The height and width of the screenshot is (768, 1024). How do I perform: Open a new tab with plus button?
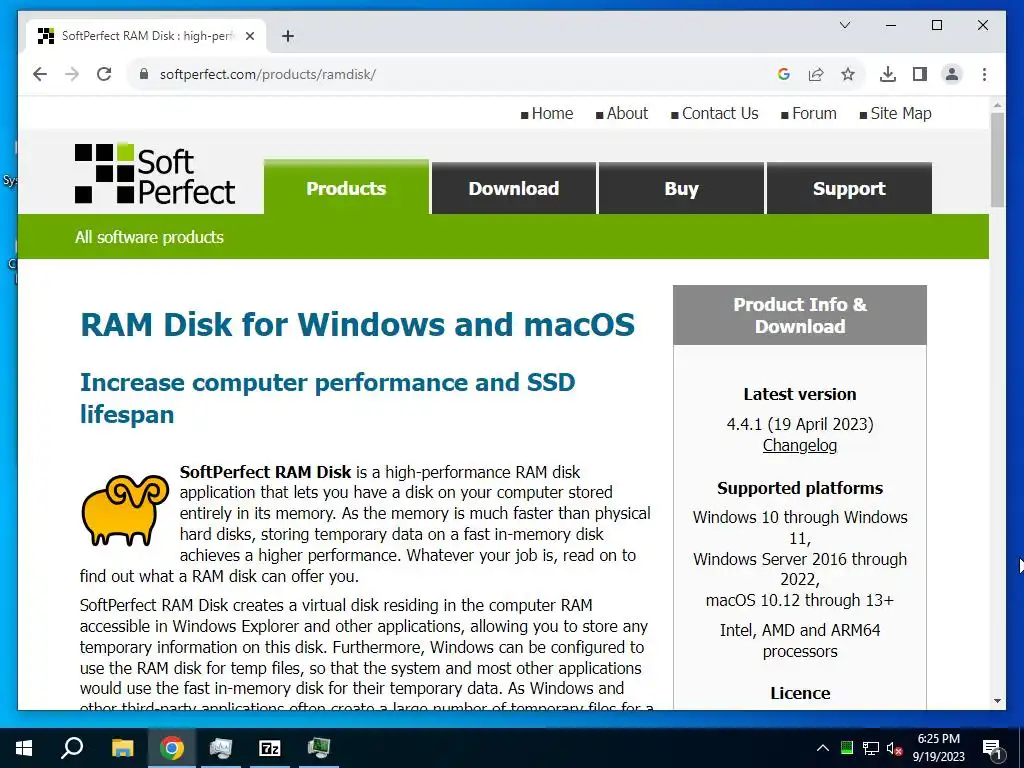(x=288, y=37)
